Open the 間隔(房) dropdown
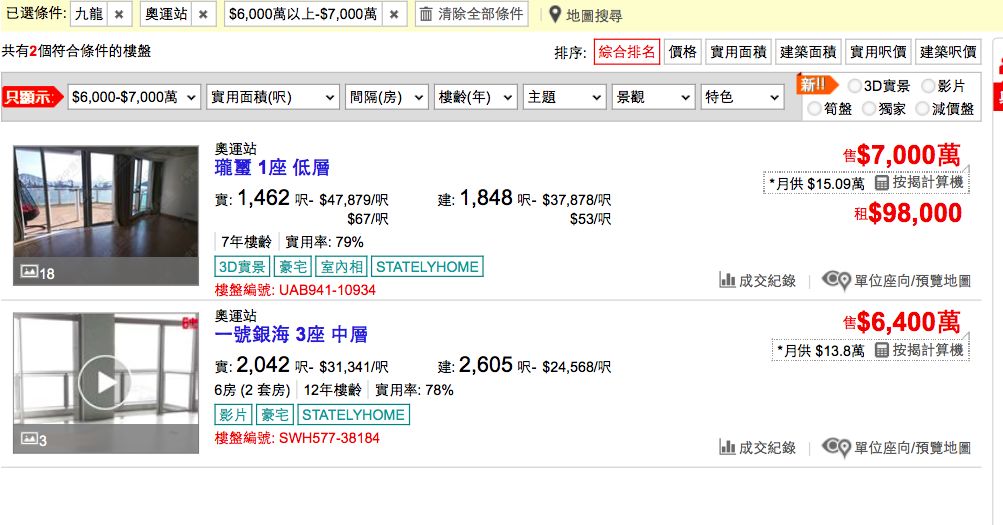1003x525 pixels. click(x=386, y=97)
